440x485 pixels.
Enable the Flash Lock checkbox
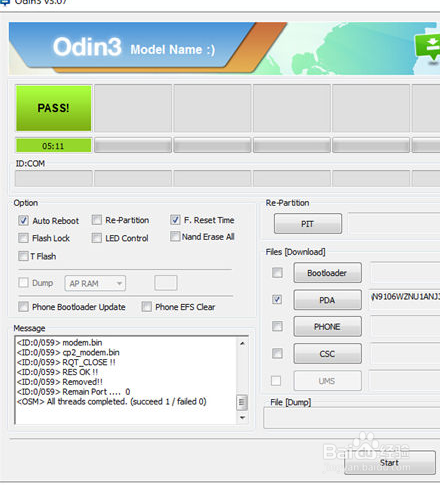click(23, 238)
